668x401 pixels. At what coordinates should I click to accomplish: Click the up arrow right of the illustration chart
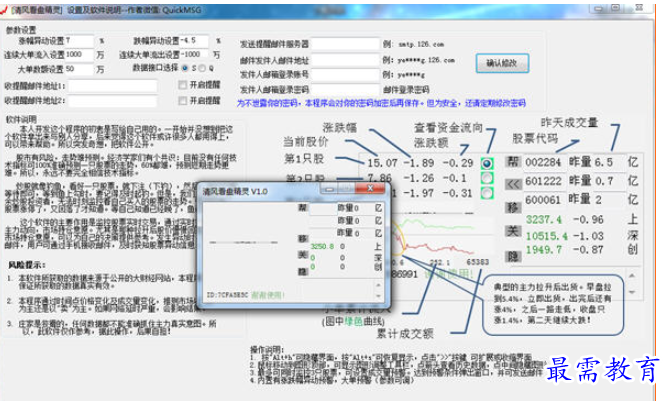632,276
